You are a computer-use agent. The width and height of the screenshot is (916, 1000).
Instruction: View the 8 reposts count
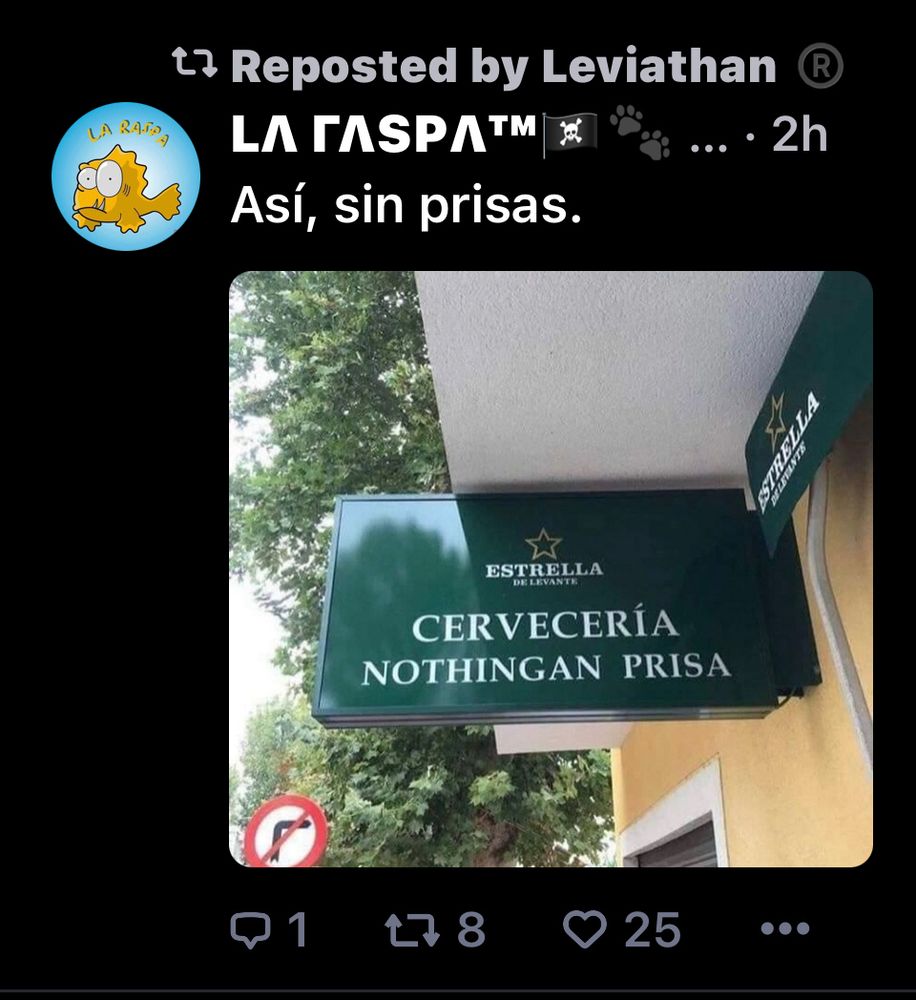[x=471, y=929]
